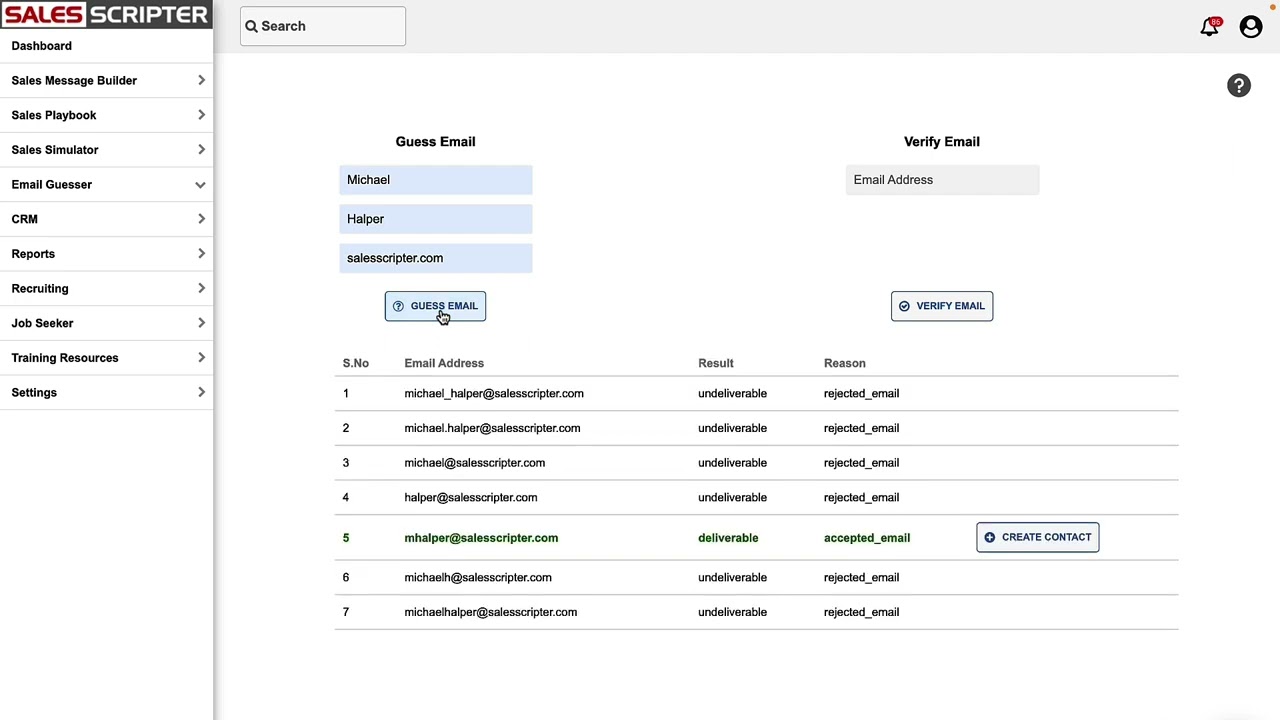
Task: Expand the Sales Playbook chevron
Action: point(201,115)
